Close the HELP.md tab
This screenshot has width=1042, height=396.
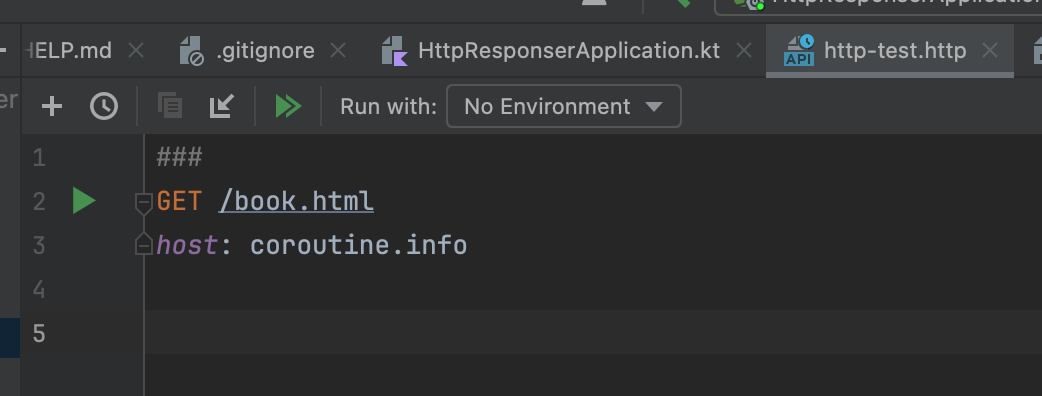[x=136, y=50]
